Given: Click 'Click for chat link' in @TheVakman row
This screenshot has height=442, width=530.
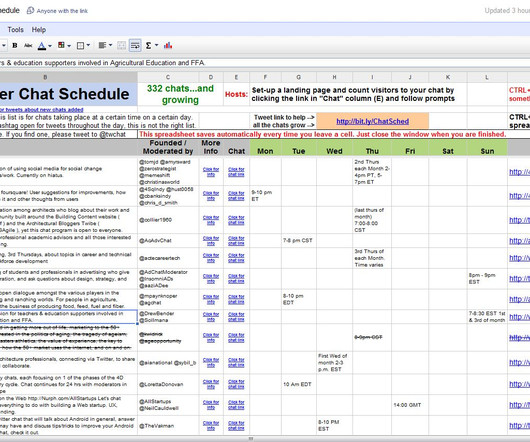Looking at the screenshot, I should click(x=236, y=426).
